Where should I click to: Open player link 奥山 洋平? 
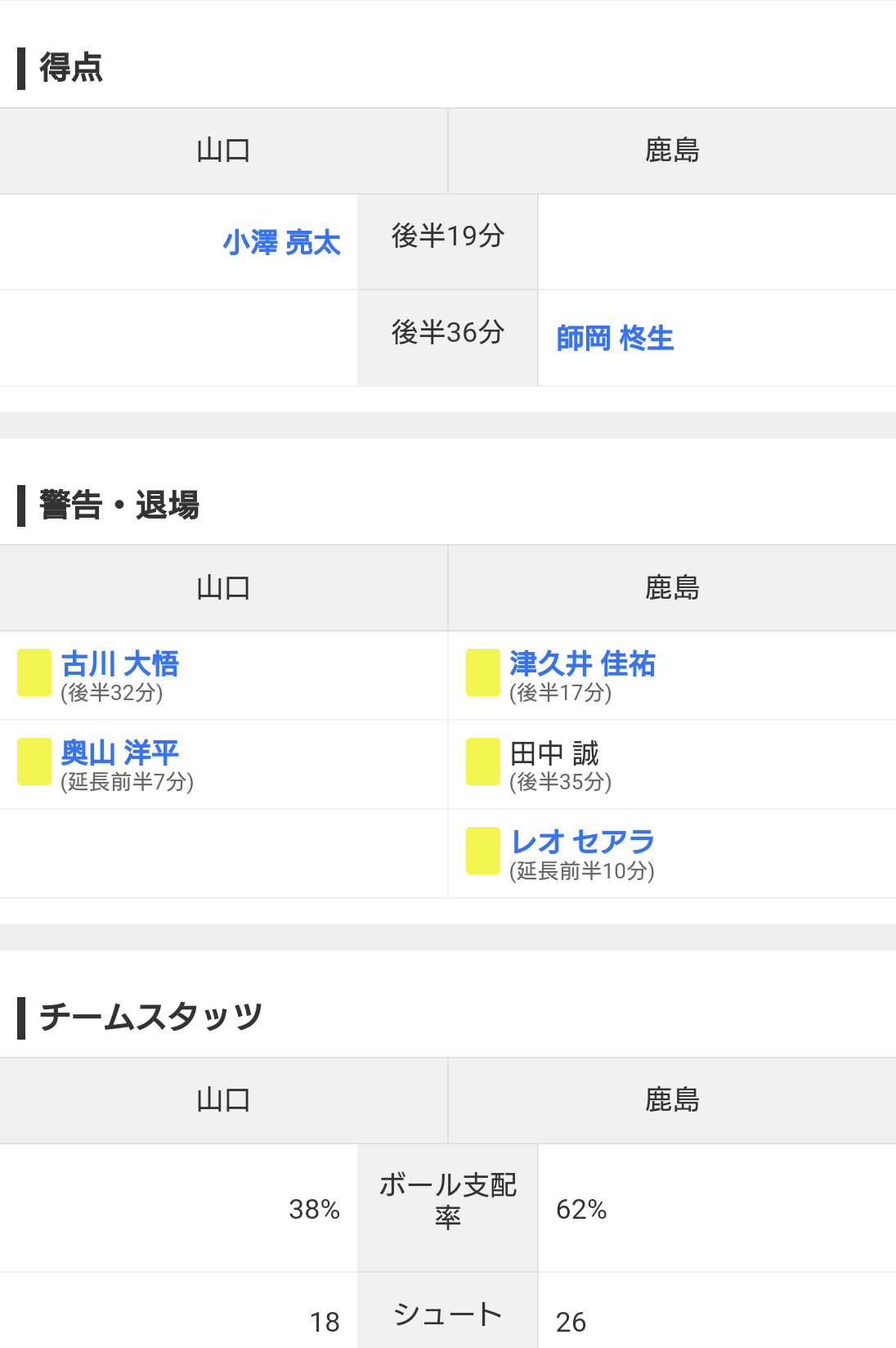tap(119, 753)
